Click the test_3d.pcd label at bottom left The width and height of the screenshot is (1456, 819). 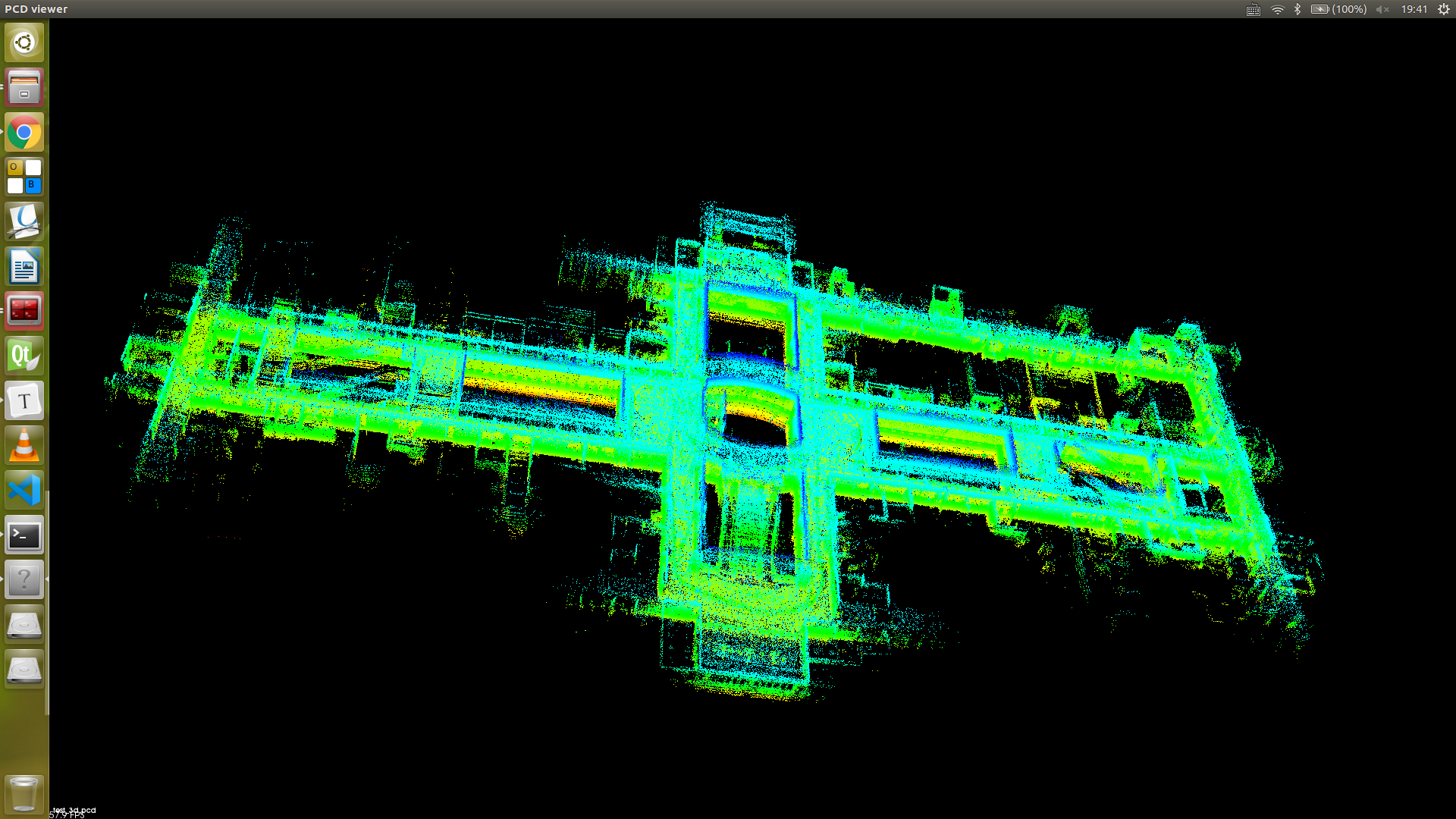point(73,810)
